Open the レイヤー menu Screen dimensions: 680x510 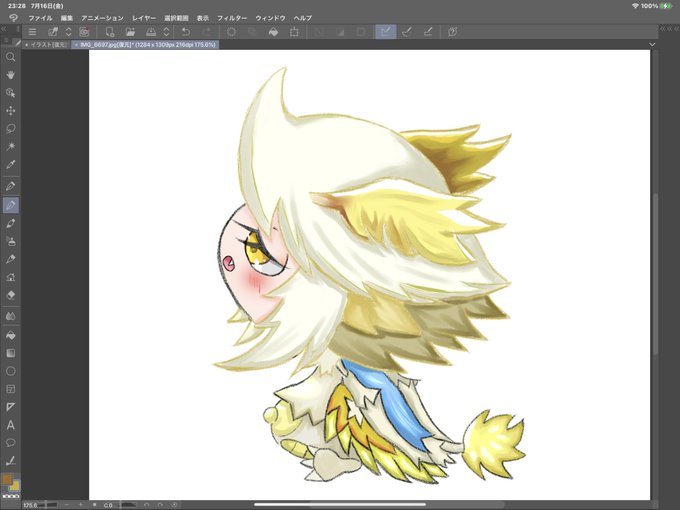[x=144, y=18]
